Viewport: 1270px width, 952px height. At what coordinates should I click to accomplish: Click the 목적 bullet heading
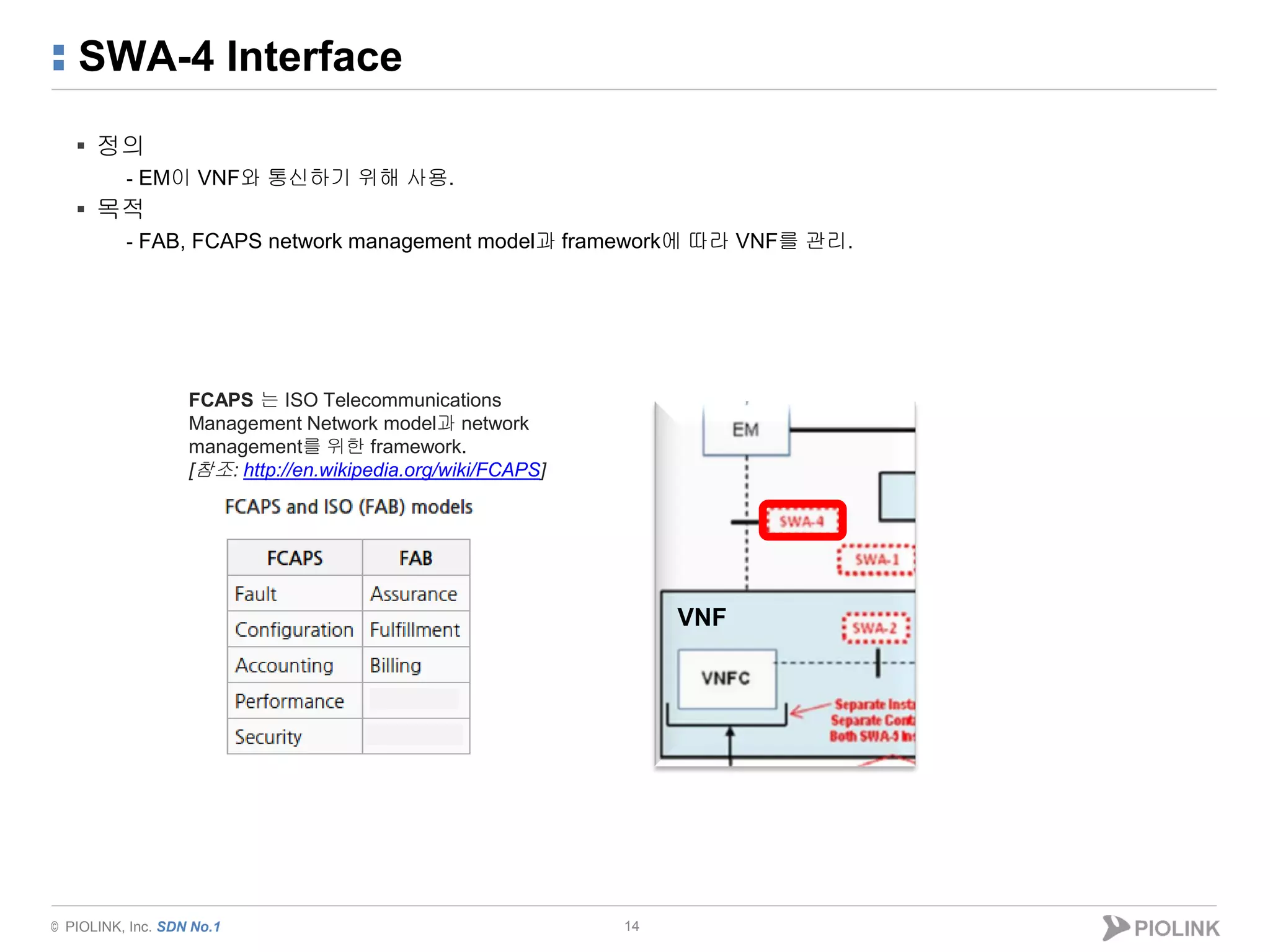point(120,208)
